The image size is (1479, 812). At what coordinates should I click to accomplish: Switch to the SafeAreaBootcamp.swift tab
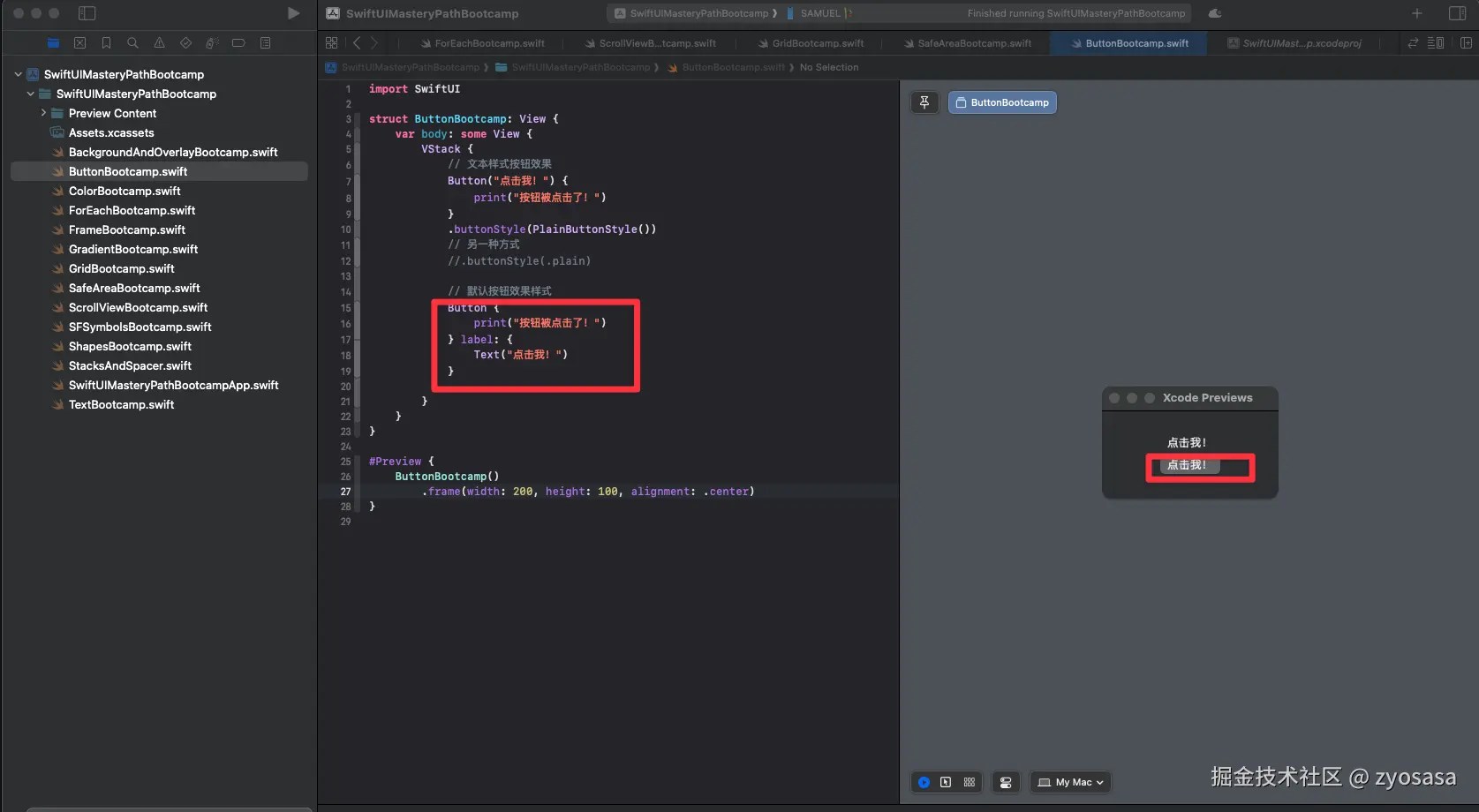(x=967, y=43)
